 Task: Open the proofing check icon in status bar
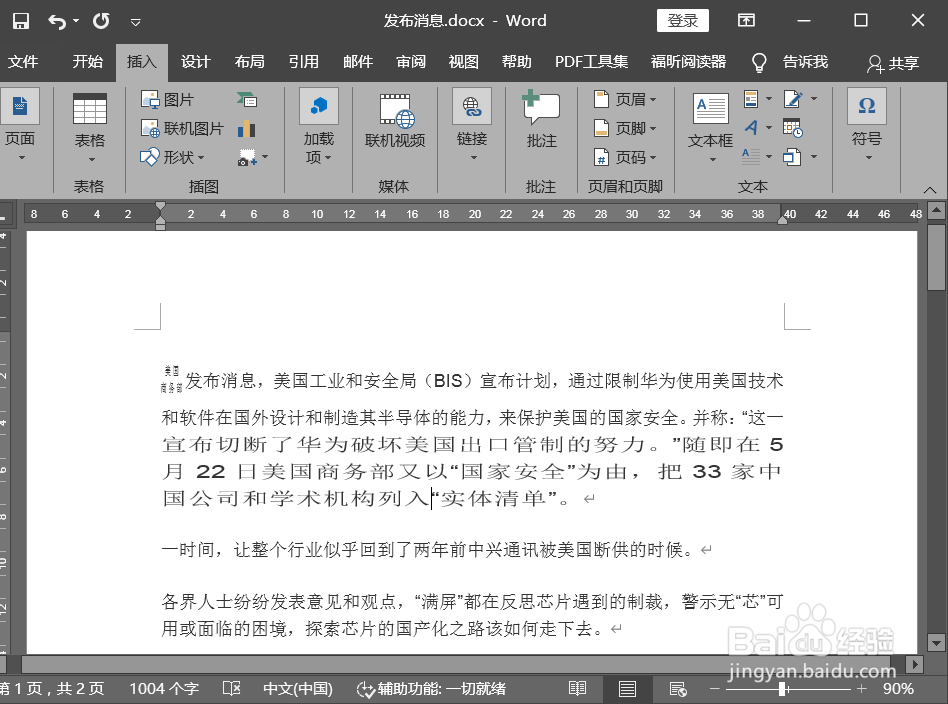coord(232,688)
